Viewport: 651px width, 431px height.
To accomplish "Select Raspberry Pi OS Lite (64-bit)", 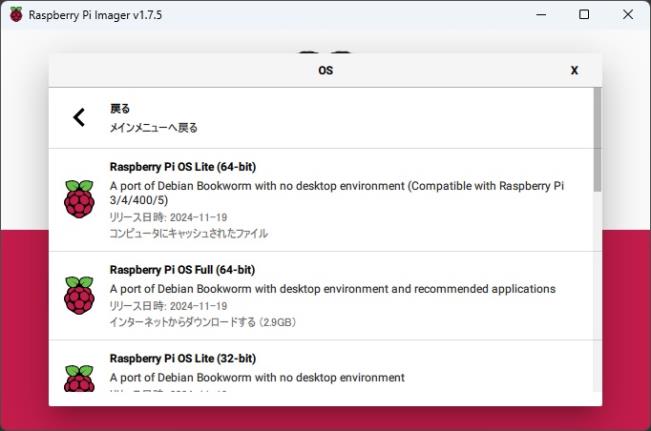I will [321, 200].
